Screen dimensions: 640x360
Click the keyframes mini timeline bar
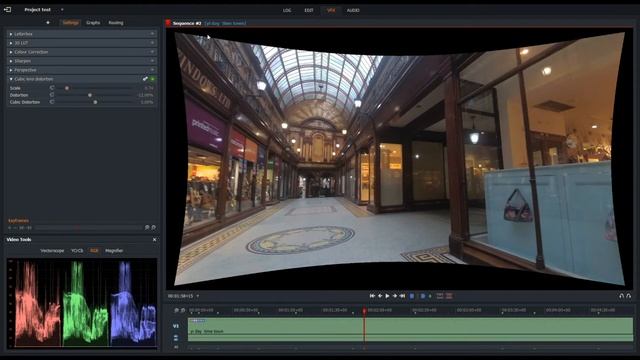(x=89, y=227)
